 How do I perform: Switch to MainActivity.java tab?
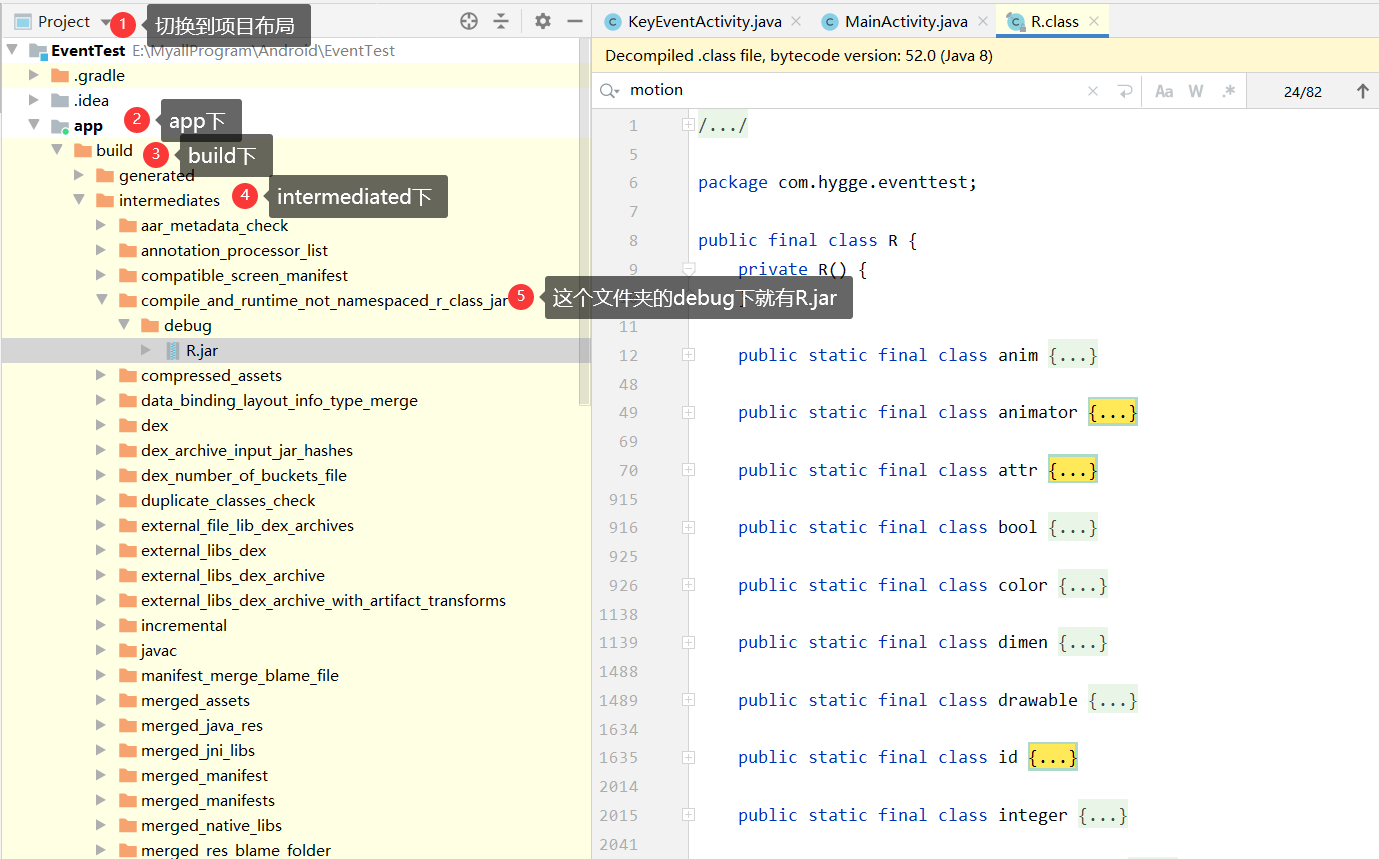tap(906, 21)
